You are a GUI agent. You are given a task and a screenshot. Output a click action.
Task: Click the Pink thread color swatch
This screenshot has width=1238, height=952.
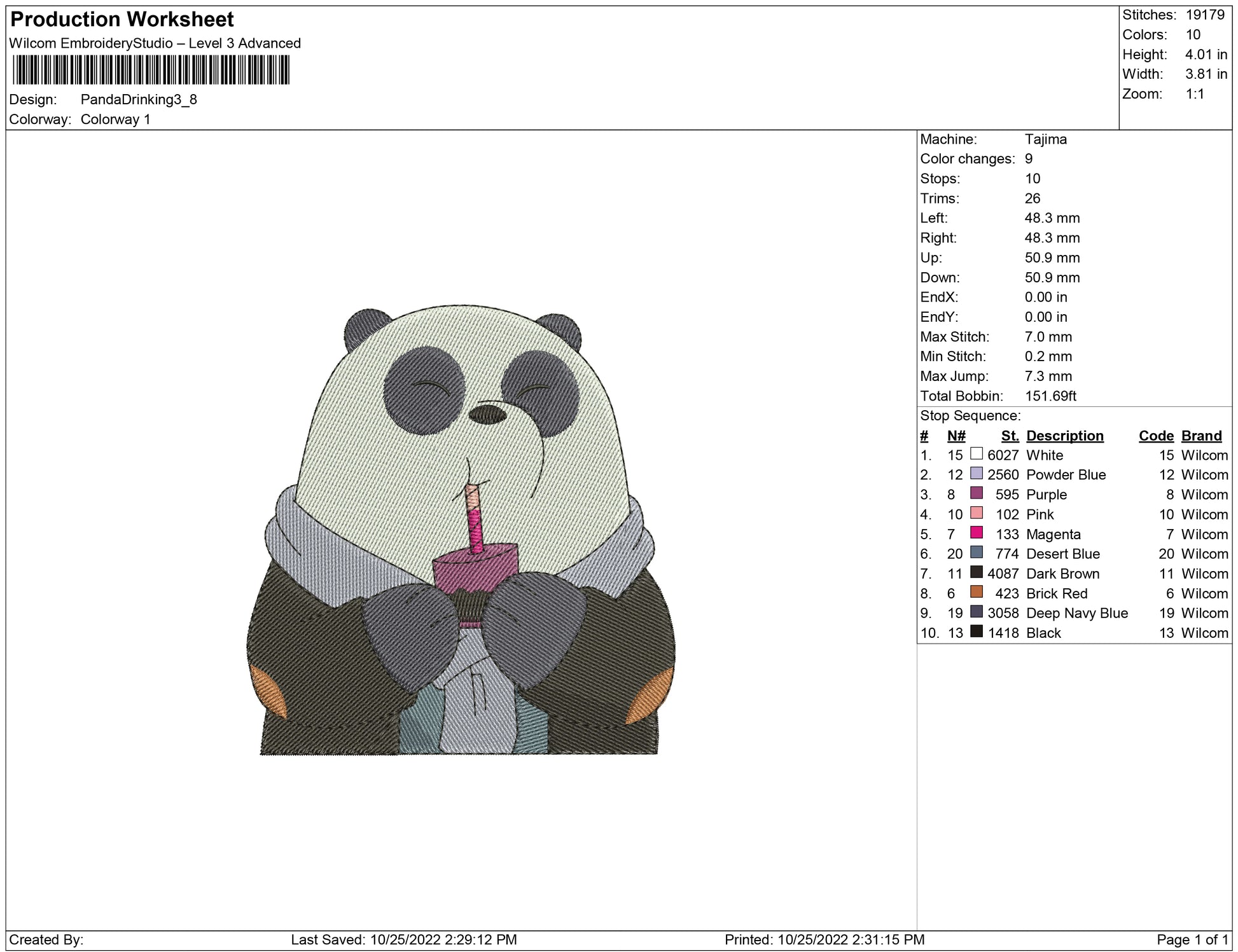click(x=977, y=513)
